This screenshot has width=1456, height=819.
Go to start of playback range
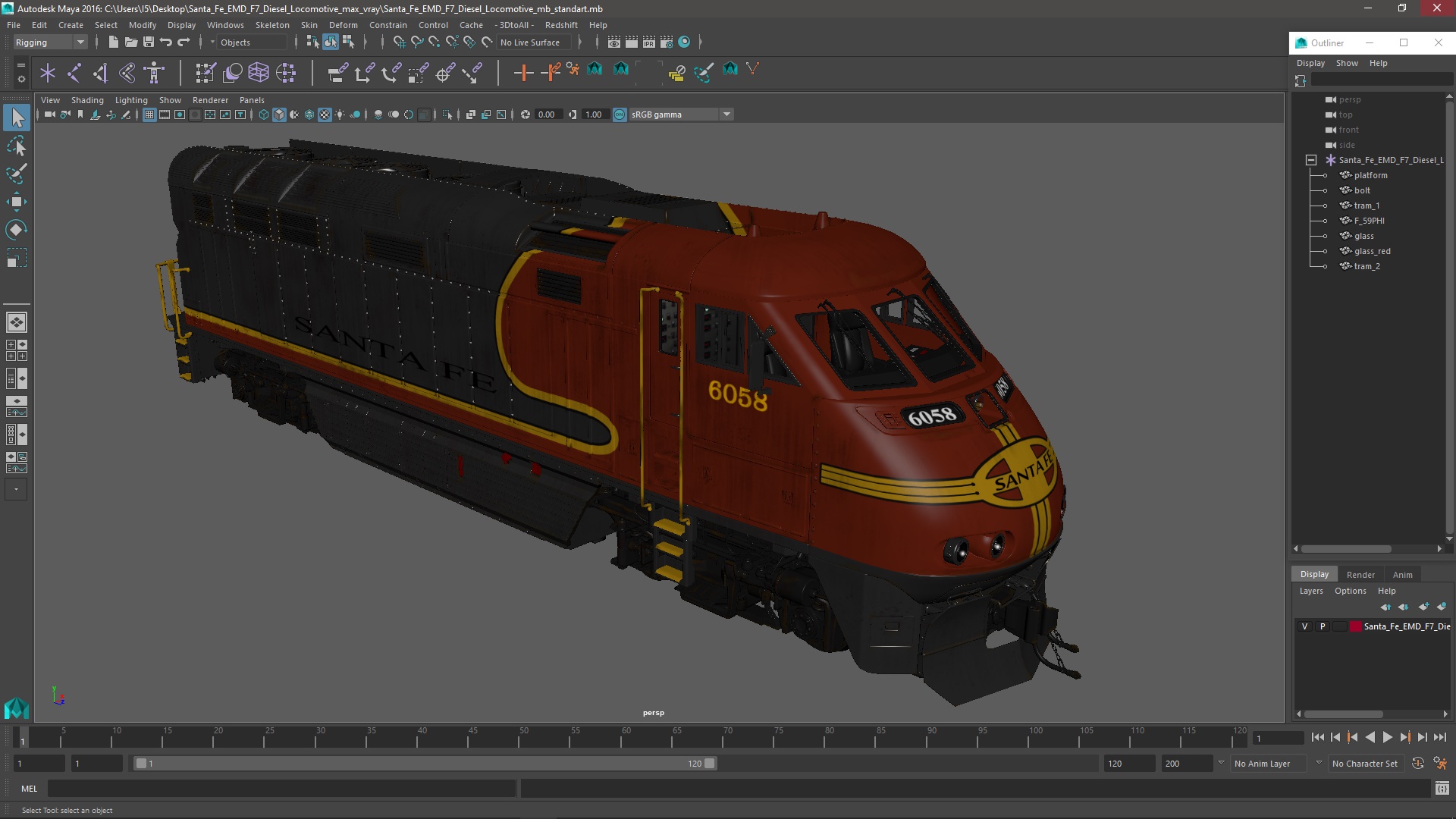tap(1317, 737)
